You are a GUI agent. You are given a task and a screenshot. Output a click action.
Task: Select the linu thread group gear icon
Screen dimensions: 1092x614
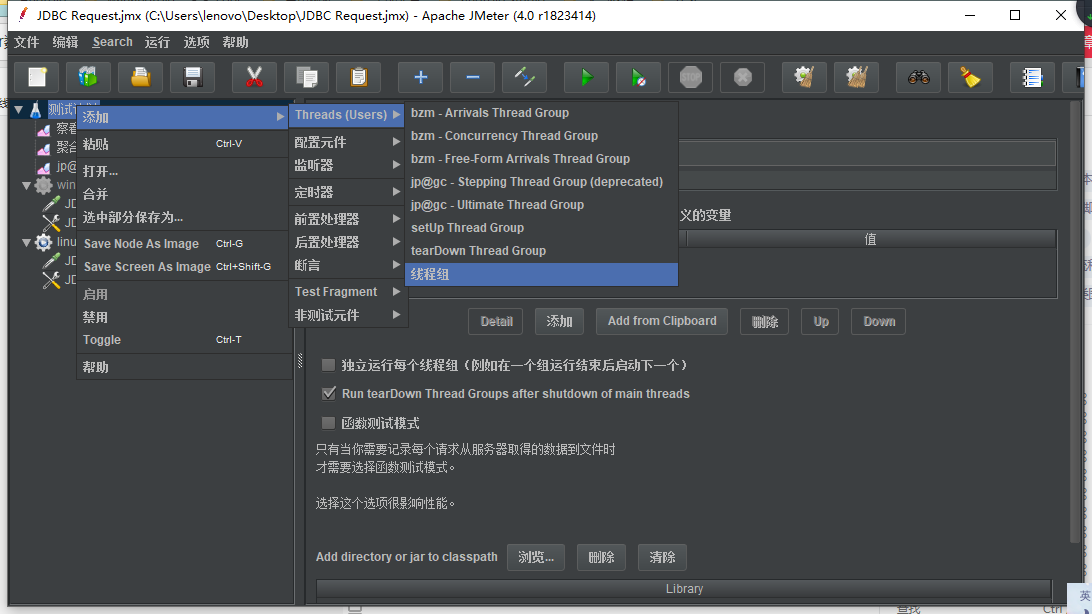pos(43,242)
